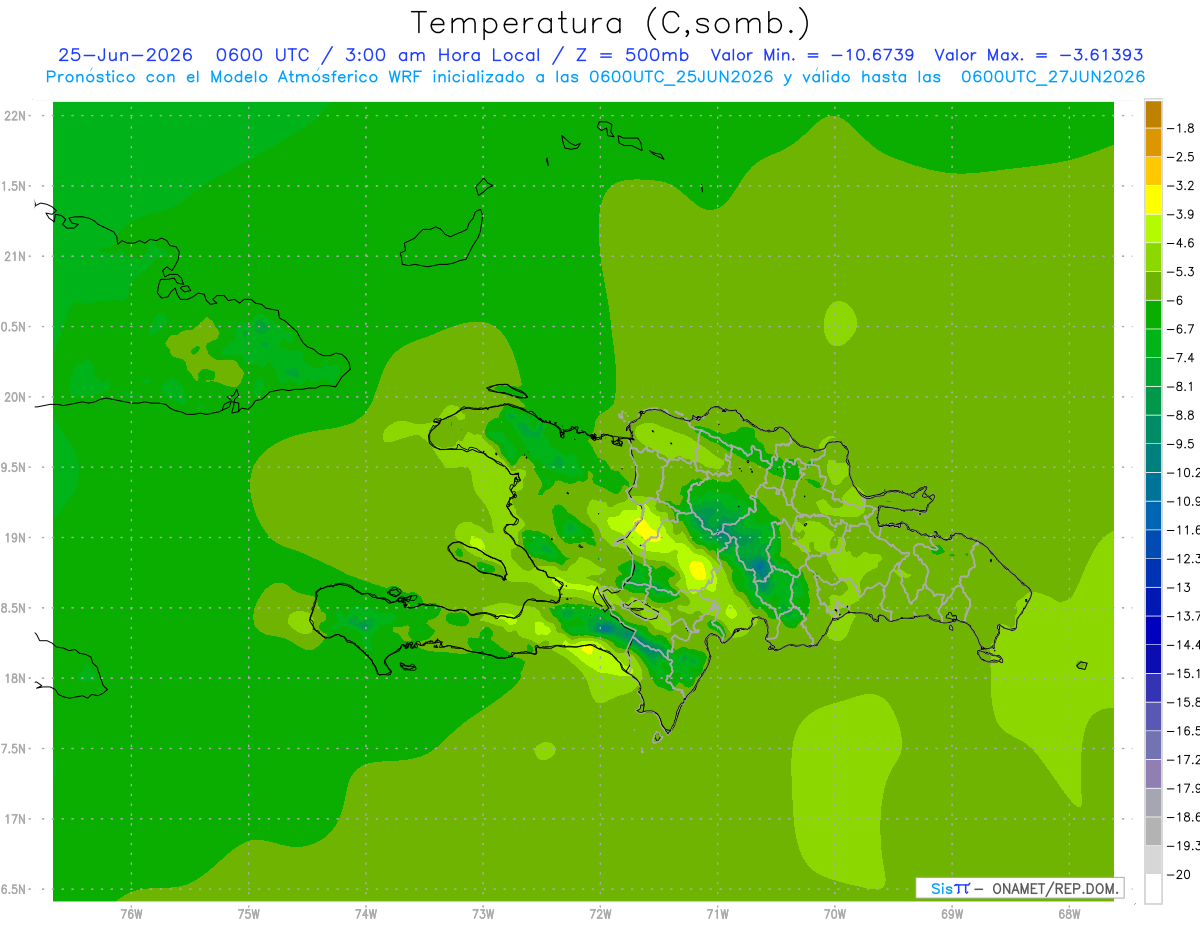Click the -13 colorbar value label
Viewport: 1200px width, 927px height.
tap(1178, 586)
